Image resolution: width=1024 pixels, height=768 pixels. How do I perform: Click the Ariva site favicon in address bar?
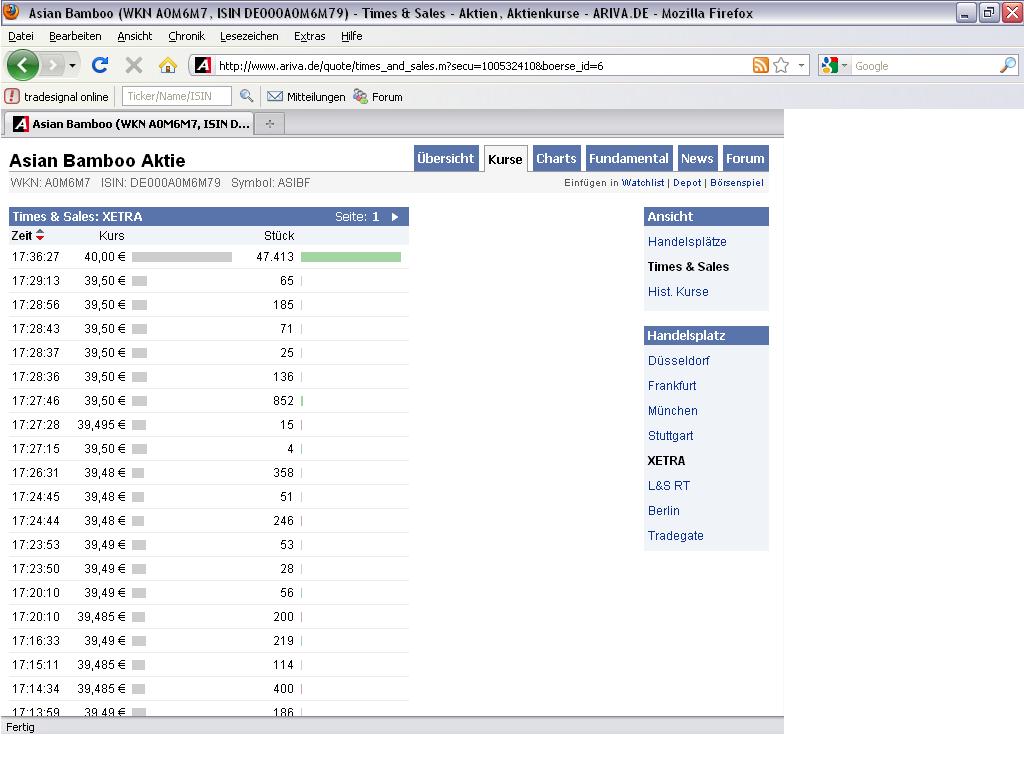coord(203,65)
